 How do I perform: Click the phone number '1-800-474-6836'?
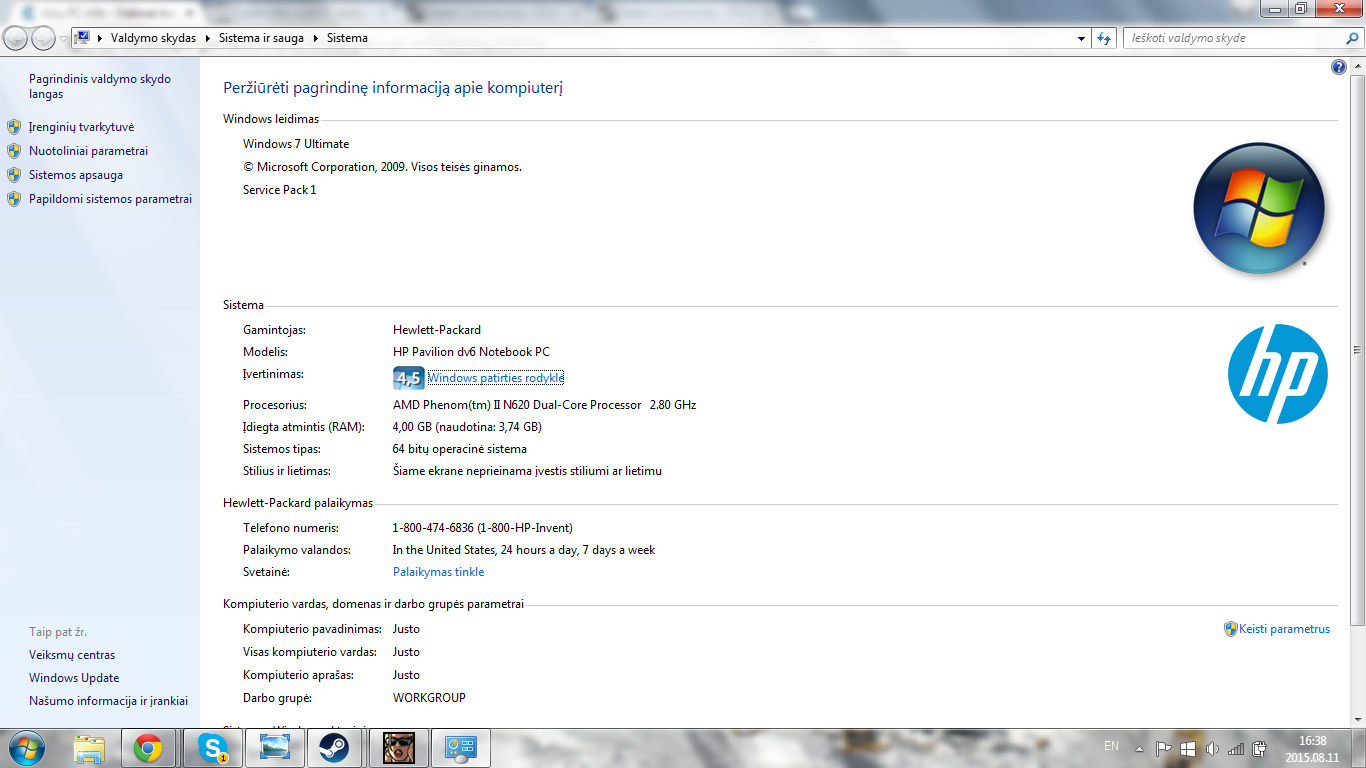coord(433,528)
